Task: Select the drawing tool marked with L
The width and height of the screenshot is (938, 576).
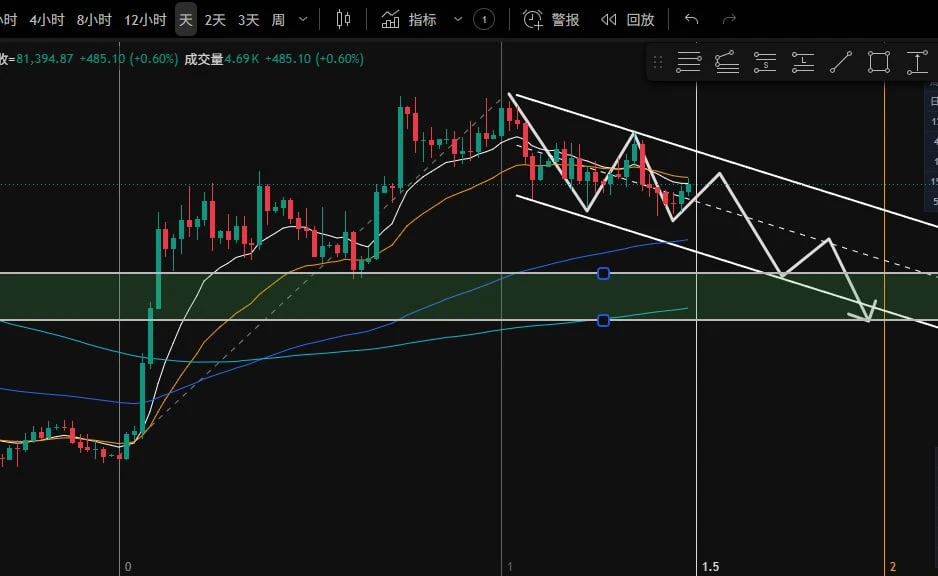Action: [803, 62]
